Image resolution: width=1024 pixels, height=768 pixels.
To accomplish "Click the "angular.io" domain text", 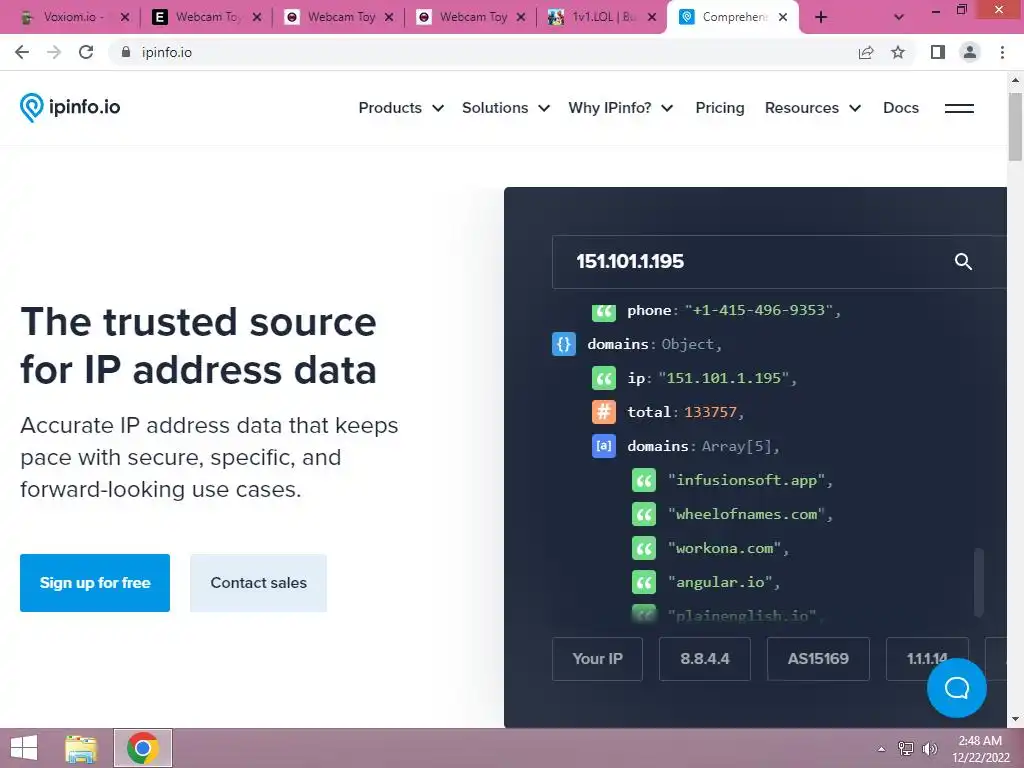I will click(x=720, y=582).
